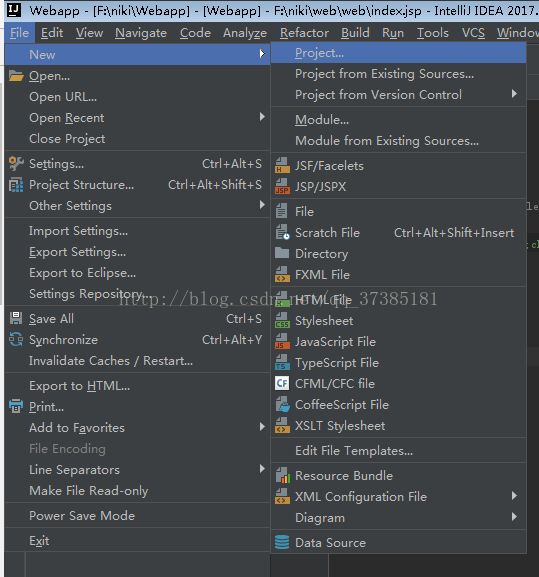The height and width of the screenshot is (577, 539).
Task: Select Open URL... menu item
Action: (137, 97)
